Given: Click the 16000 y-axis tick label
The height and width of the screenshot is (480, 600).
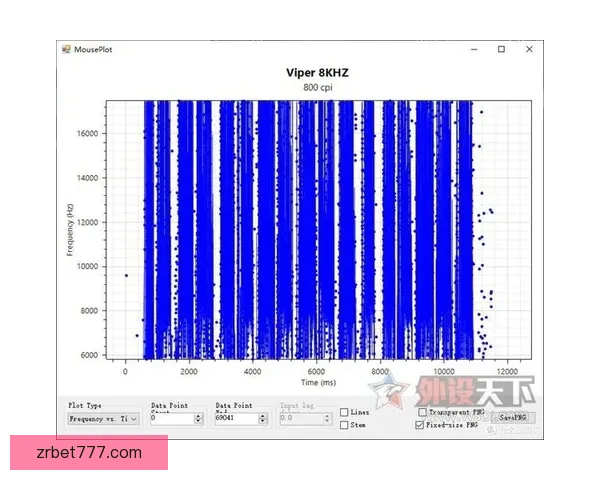Looking at the screenshot, I should (x=88, y=134).
